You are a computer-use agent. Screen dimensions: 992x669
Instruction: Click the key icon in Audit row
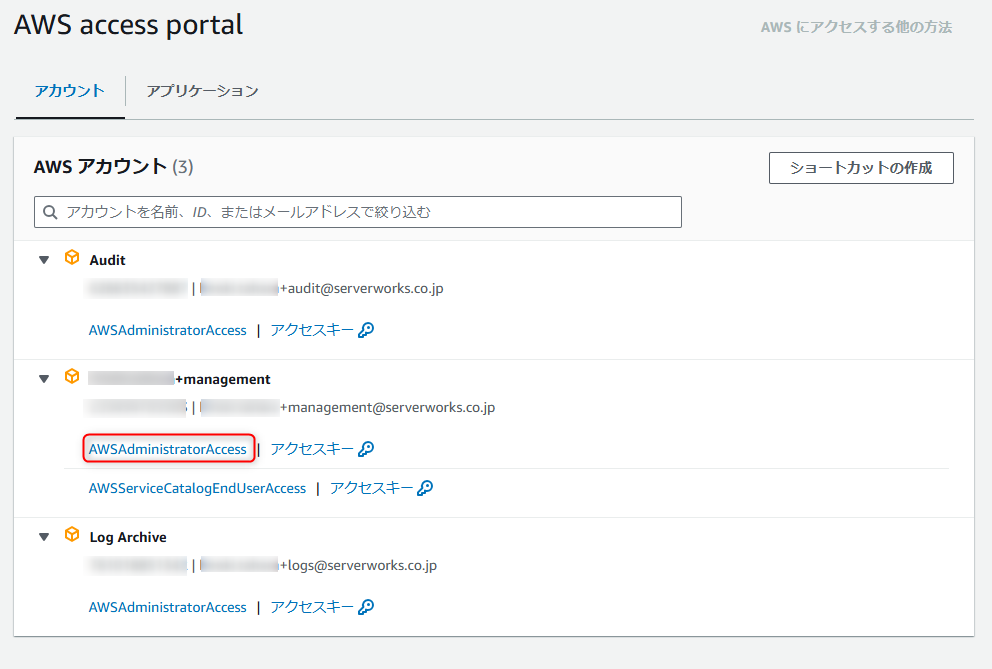coord(366,330)
